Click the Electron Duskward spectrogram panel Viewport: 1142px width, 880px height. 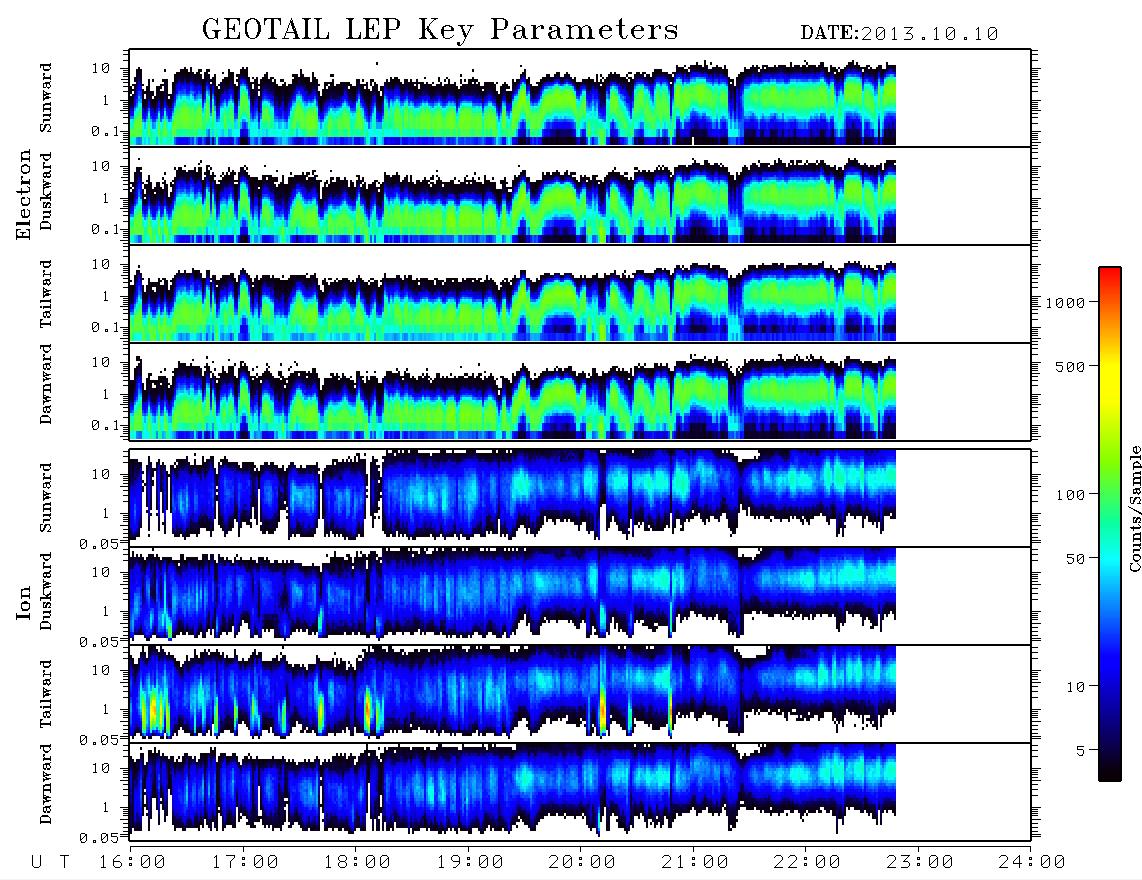580,195
